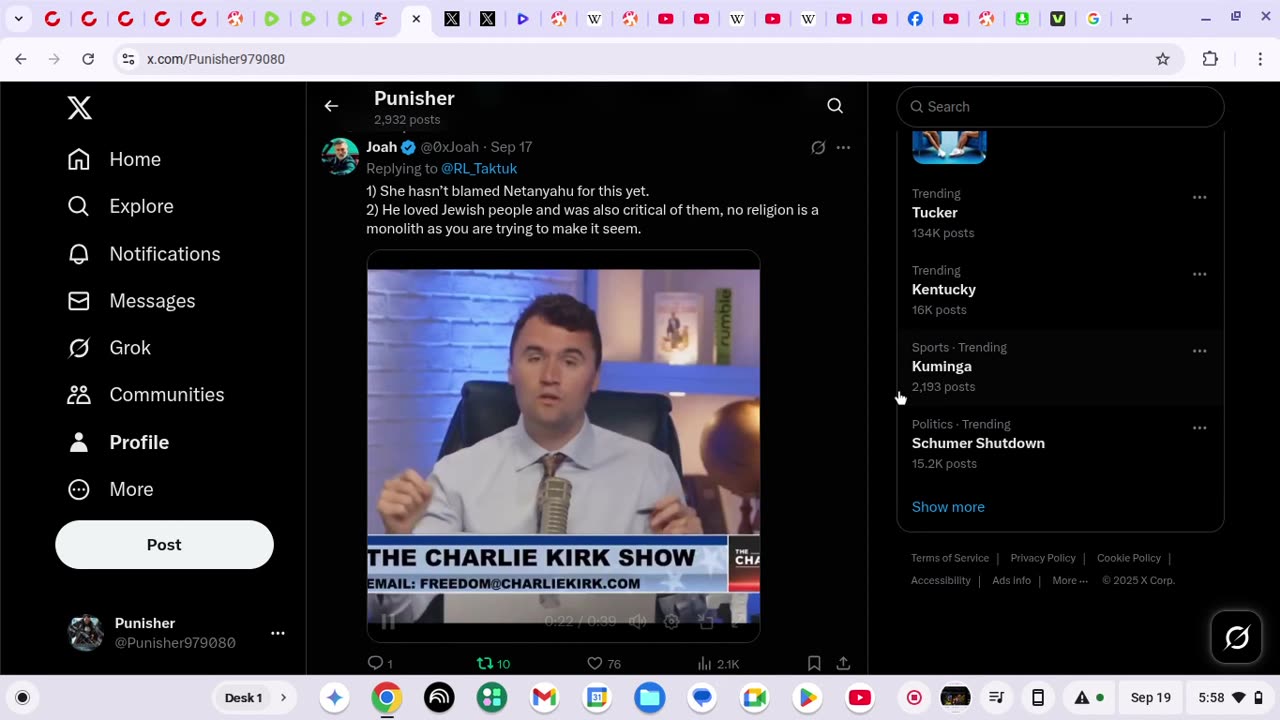Open Messages from sidebar

pyautogui.click(x=131, y=301)
